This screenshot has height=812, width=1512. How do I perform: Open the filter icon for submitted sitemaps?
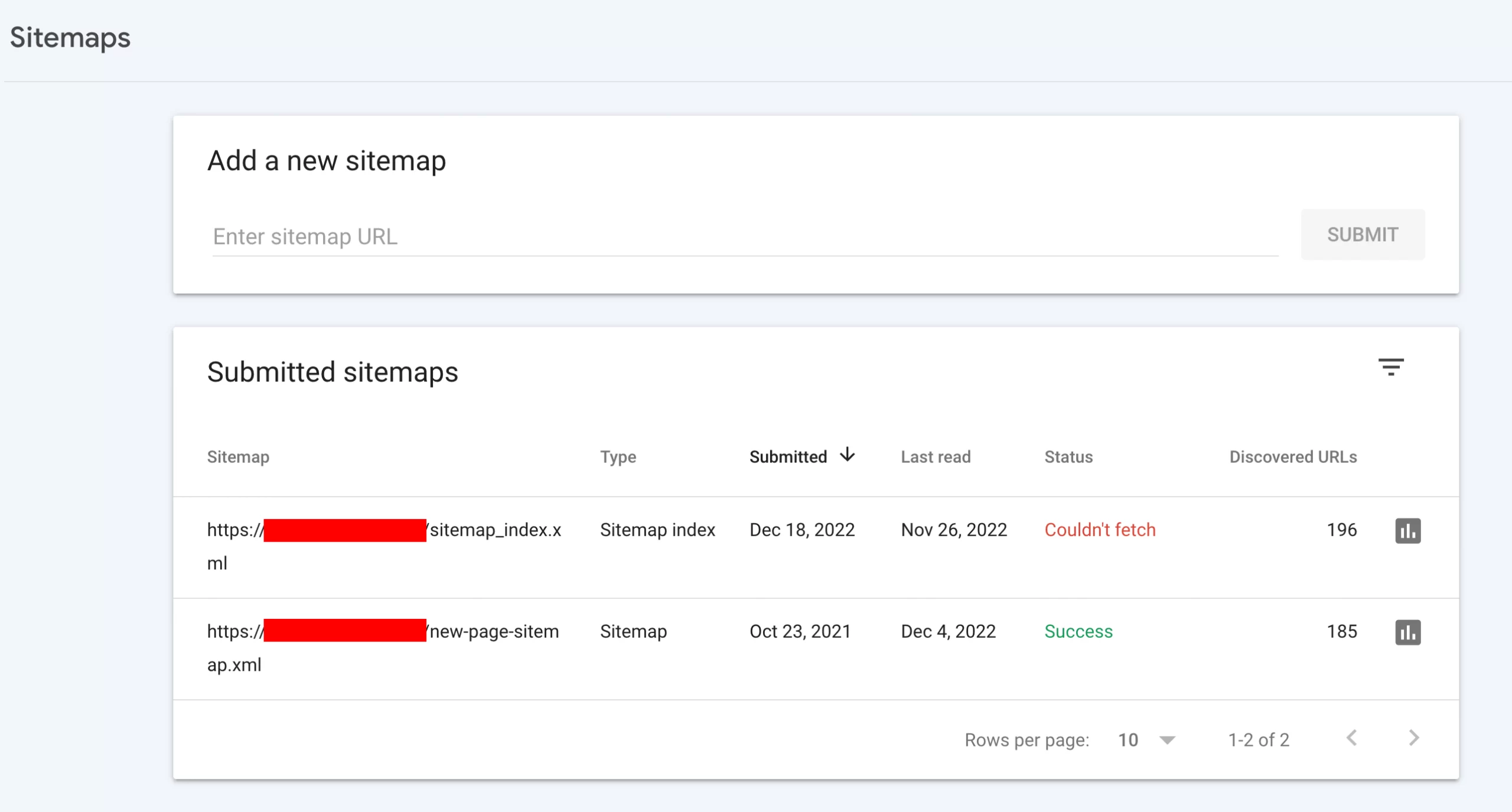[x=1390, y=367]
